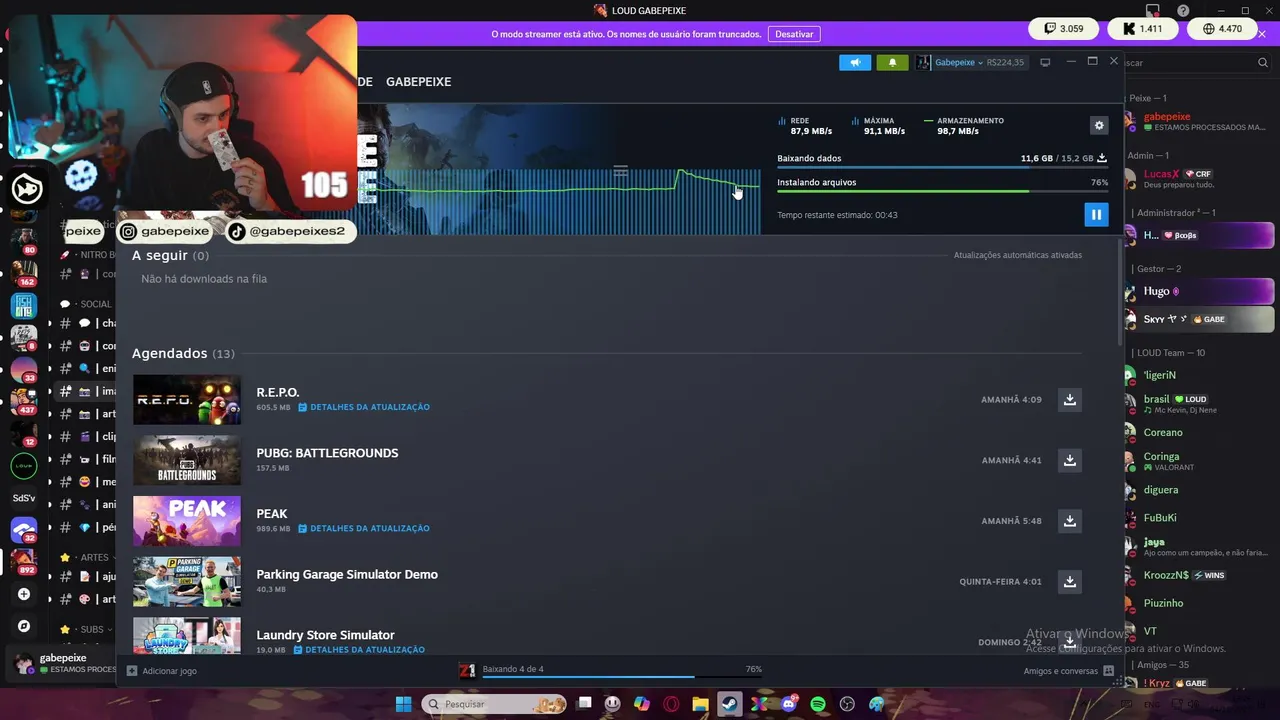Start R.E.P.O. update download now
The height and width of the screenshot is (720, 1280).
tap(1070, 399)
